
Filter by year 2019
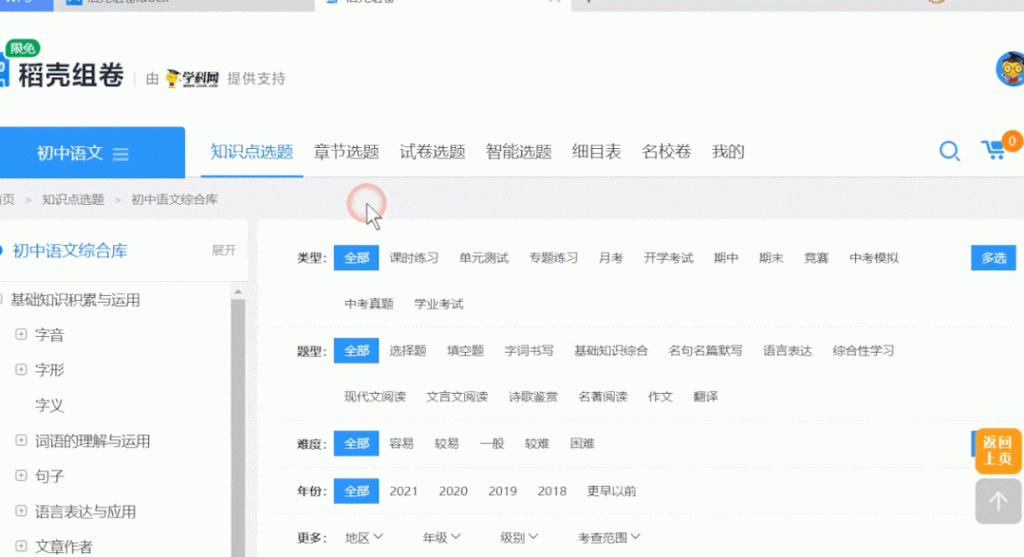point(502,491)
